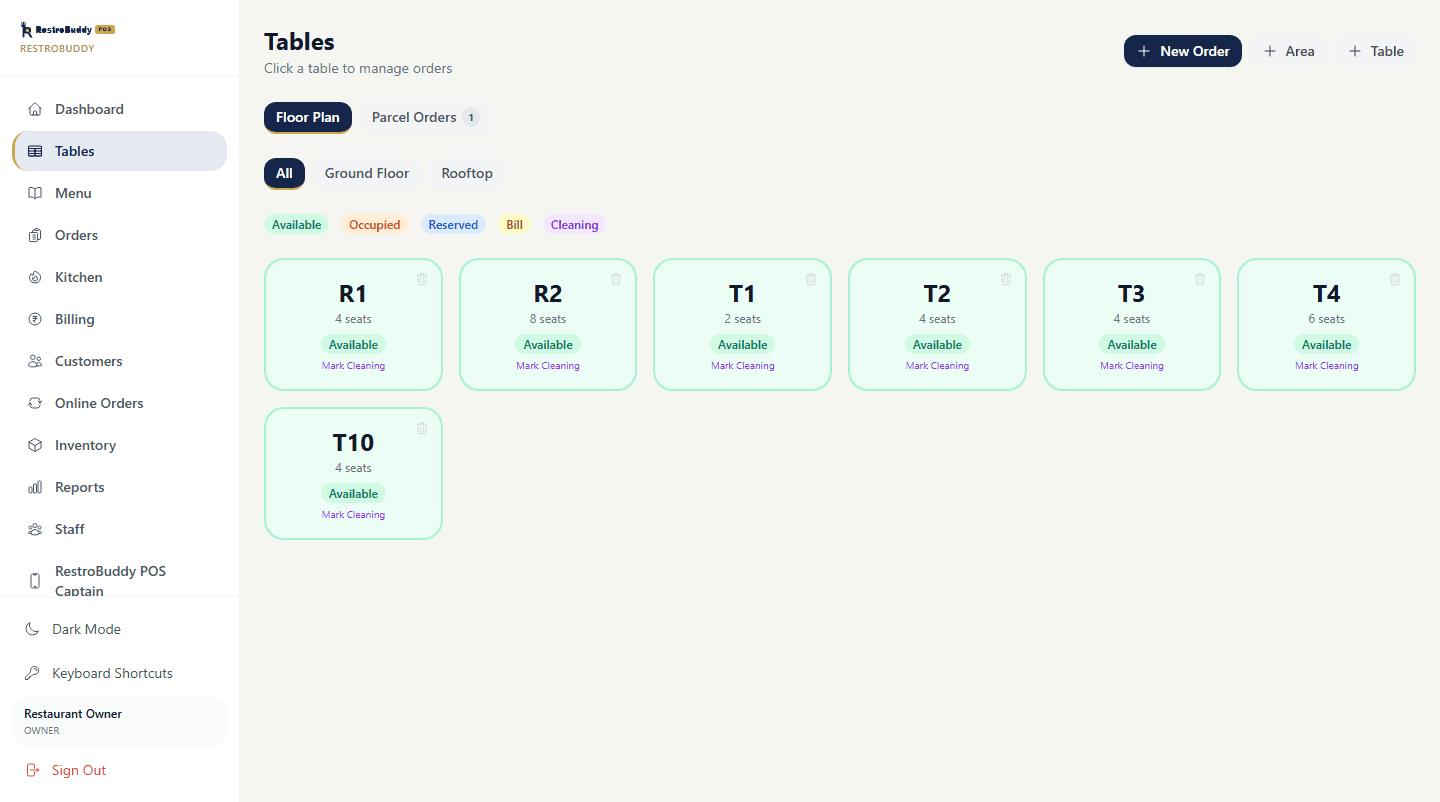Select Tables in the sidebar
Screen dimensions: 1440x802
click(x=119, y=151)
